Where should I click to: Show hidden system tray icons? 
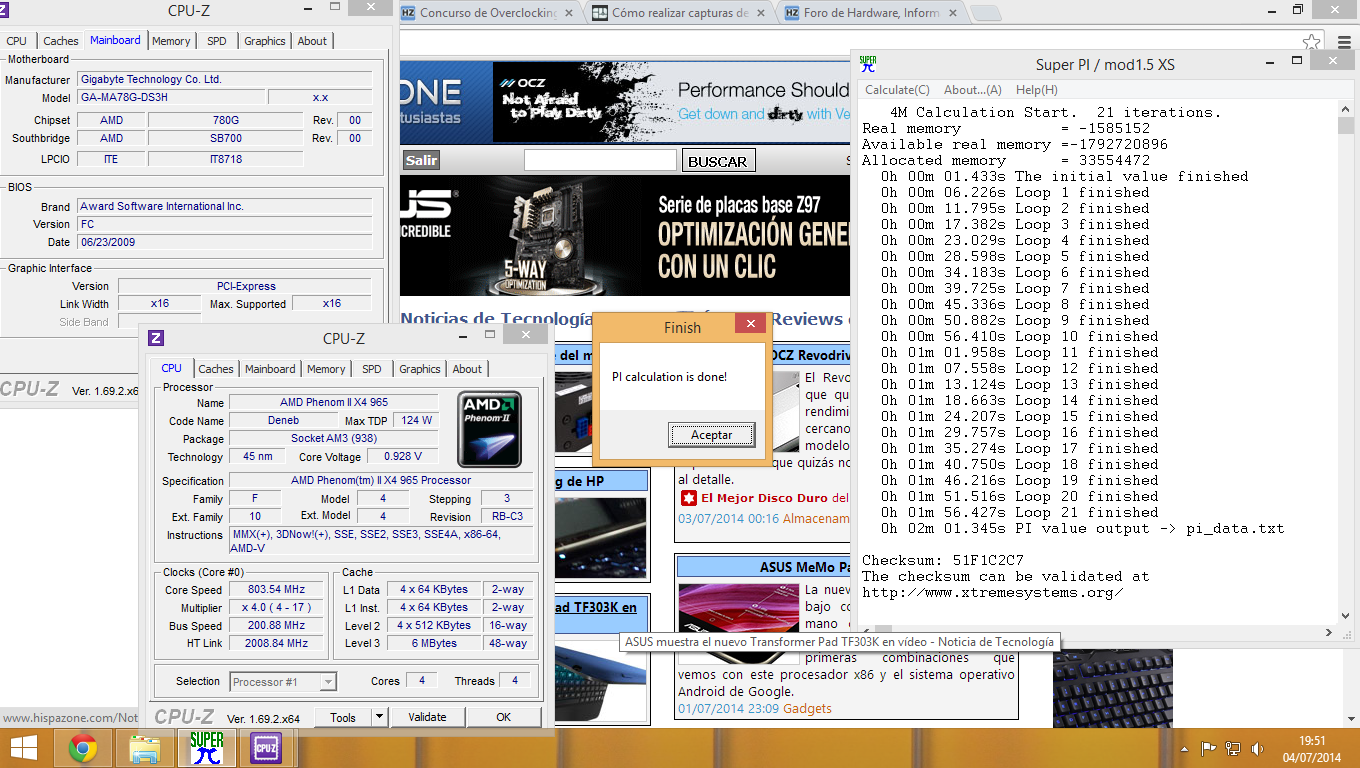[1186, 748]
